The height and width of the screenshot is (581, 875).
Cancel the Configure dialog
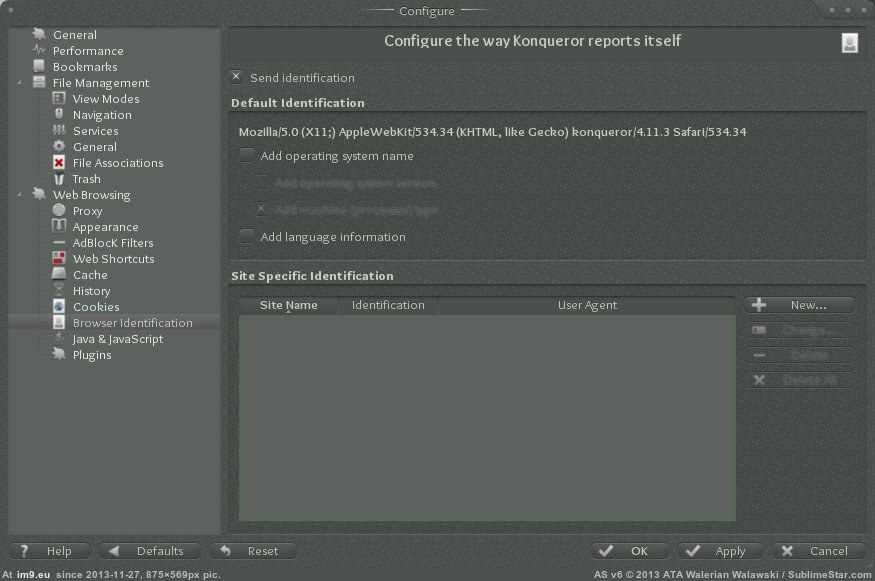coord(819,551)
